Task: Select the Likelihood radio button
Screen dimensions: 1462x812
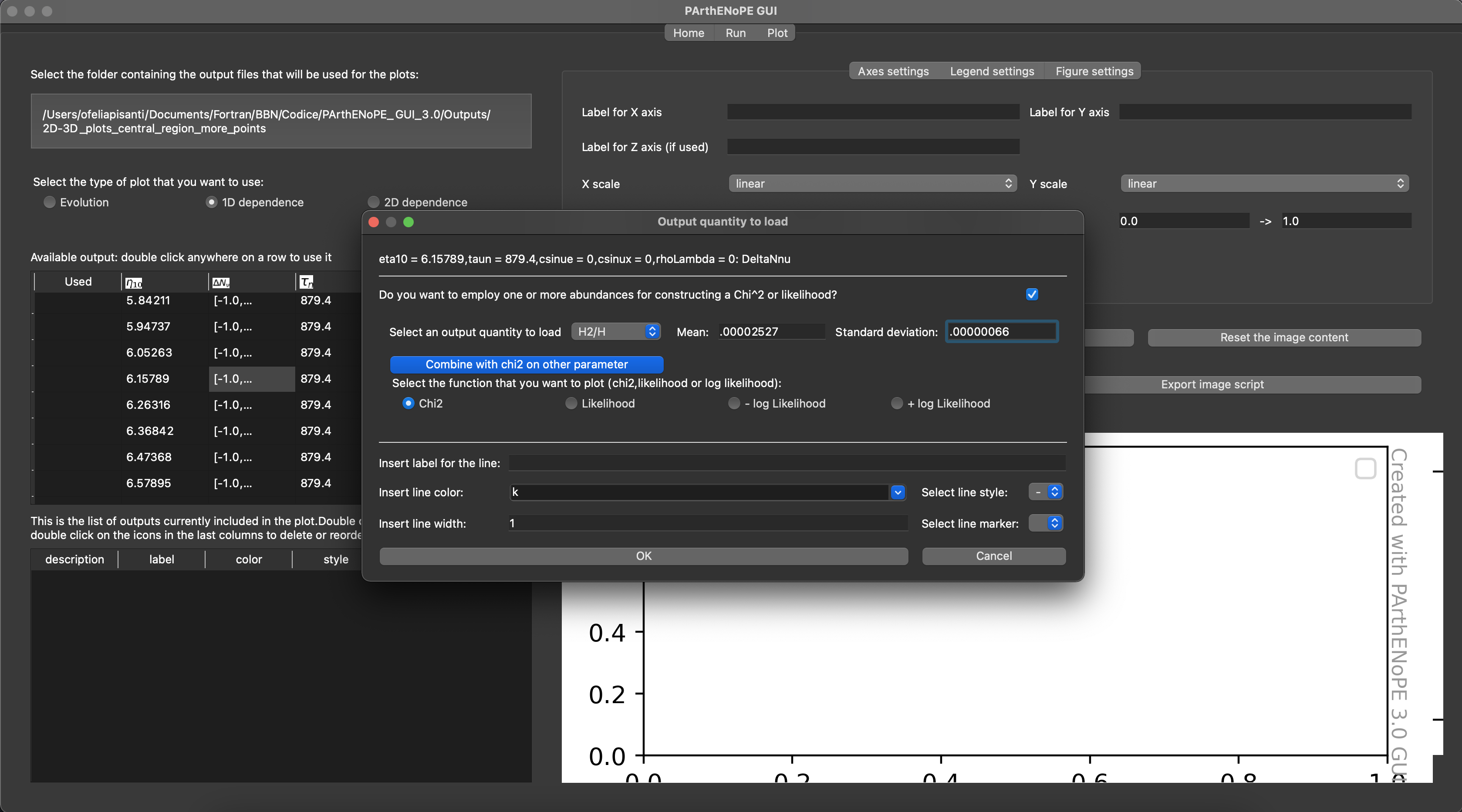Action: tap(571, 403)
